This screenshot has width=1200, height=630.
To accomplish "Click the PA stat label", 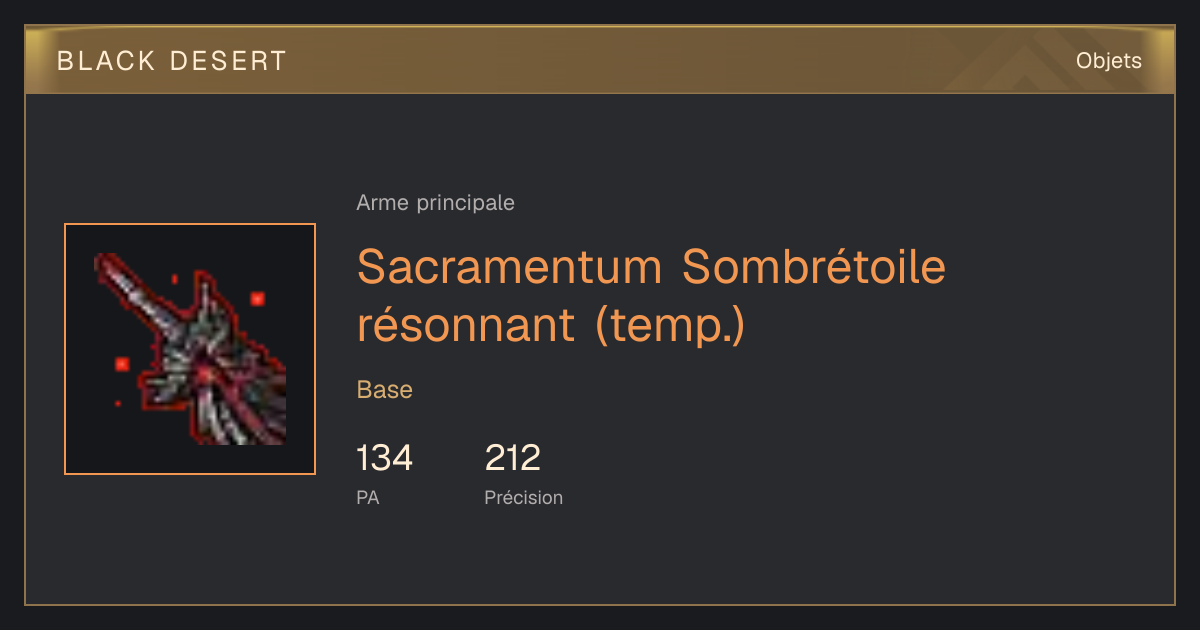I will 367,497.
